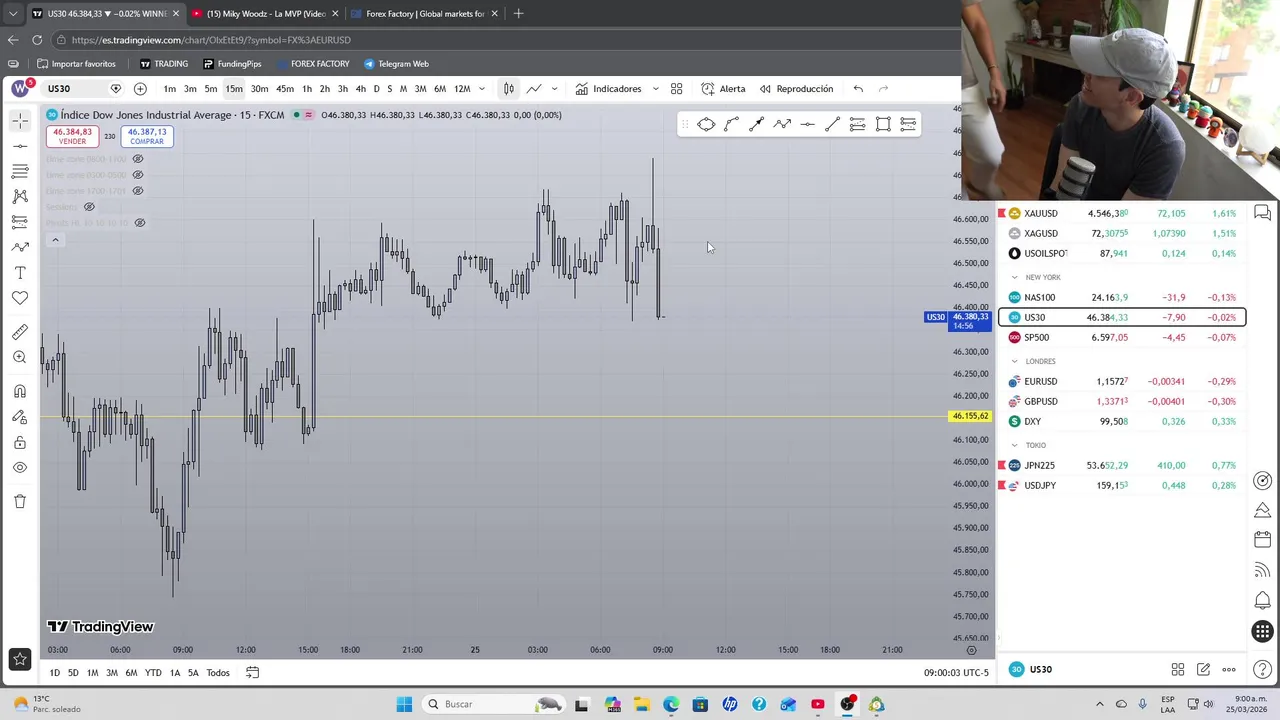Activate the zoom in tool
This screenshot has height=720, width=1280.
click(20, 357)
